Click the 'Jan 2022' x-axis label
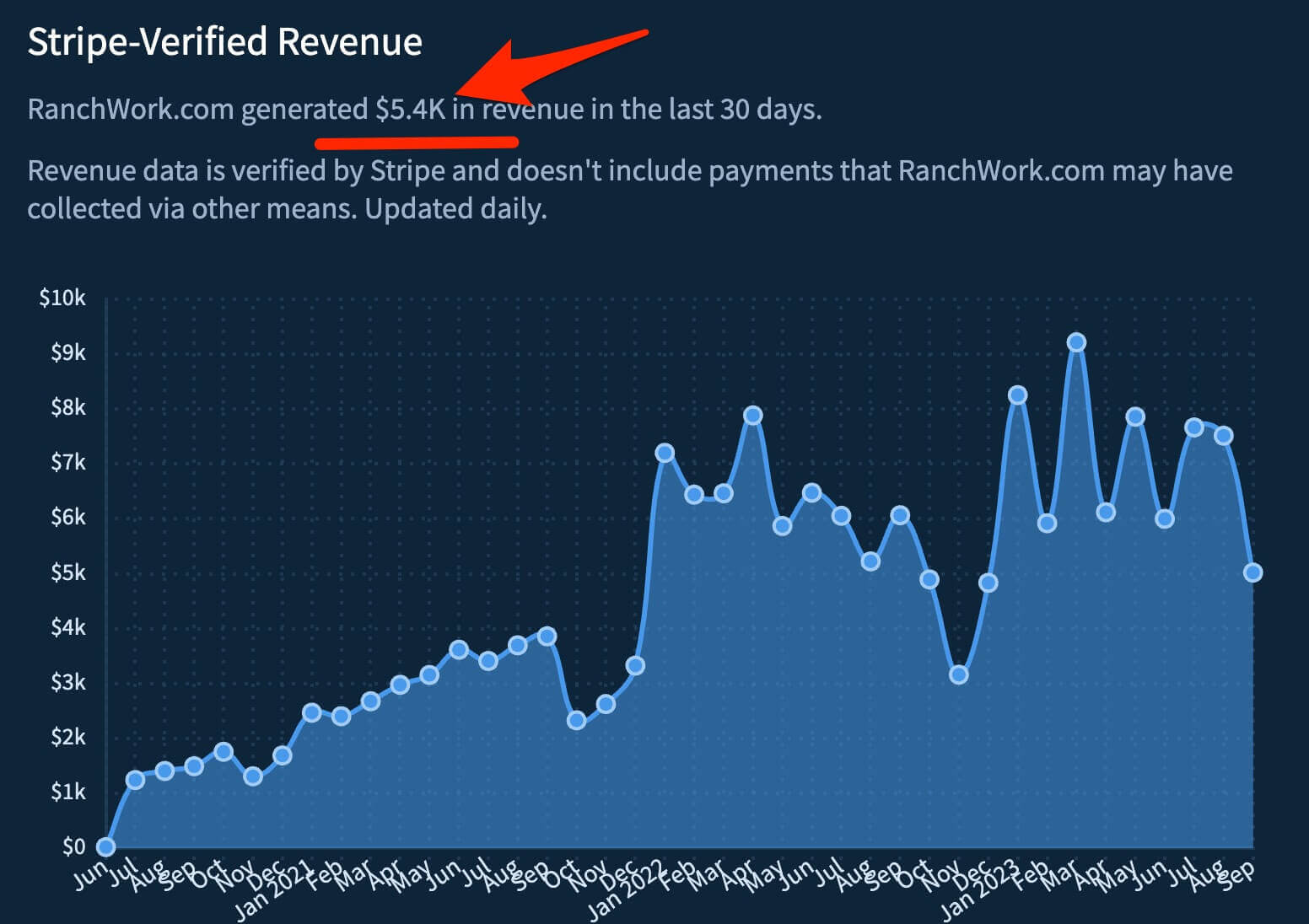Viewport: 1309px width, 924px height. click(627, 889)
